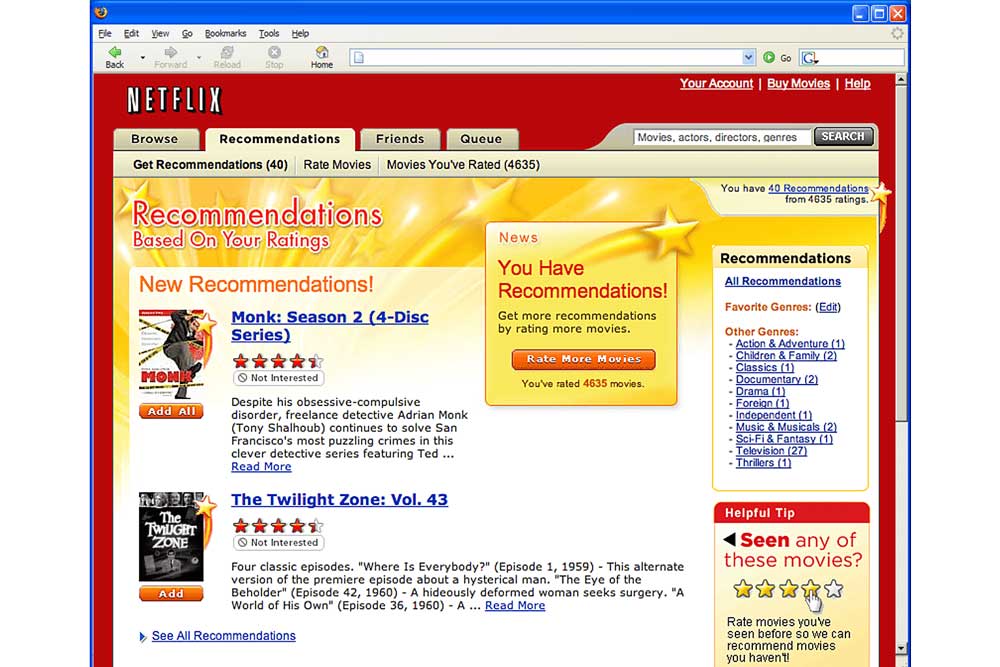
Task: Click the green Go icon
Action: 769,57
